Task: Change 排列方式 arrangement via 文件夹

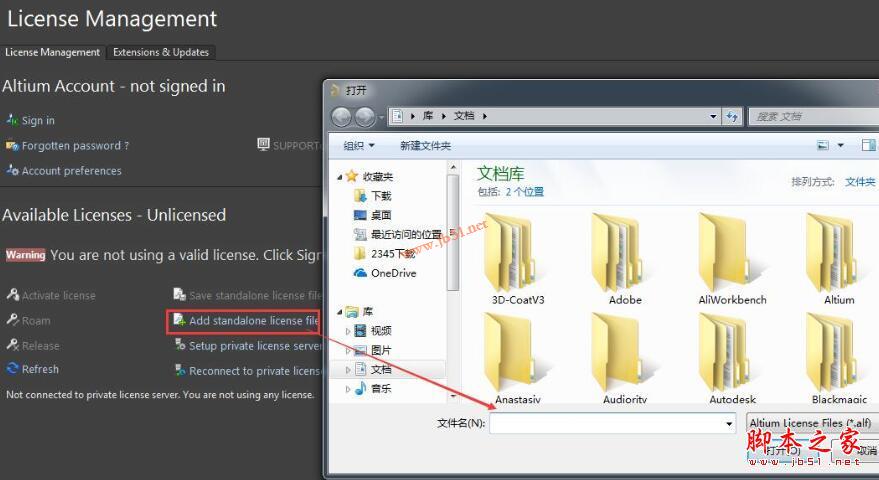Action: [x=860, y=182]
